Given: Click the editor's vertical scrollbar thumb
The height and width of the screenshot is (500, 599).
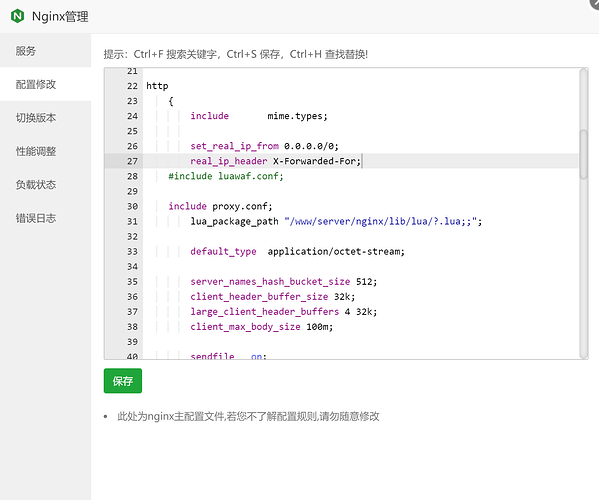Looking at the screenshot, I should (x=583, y=154).
